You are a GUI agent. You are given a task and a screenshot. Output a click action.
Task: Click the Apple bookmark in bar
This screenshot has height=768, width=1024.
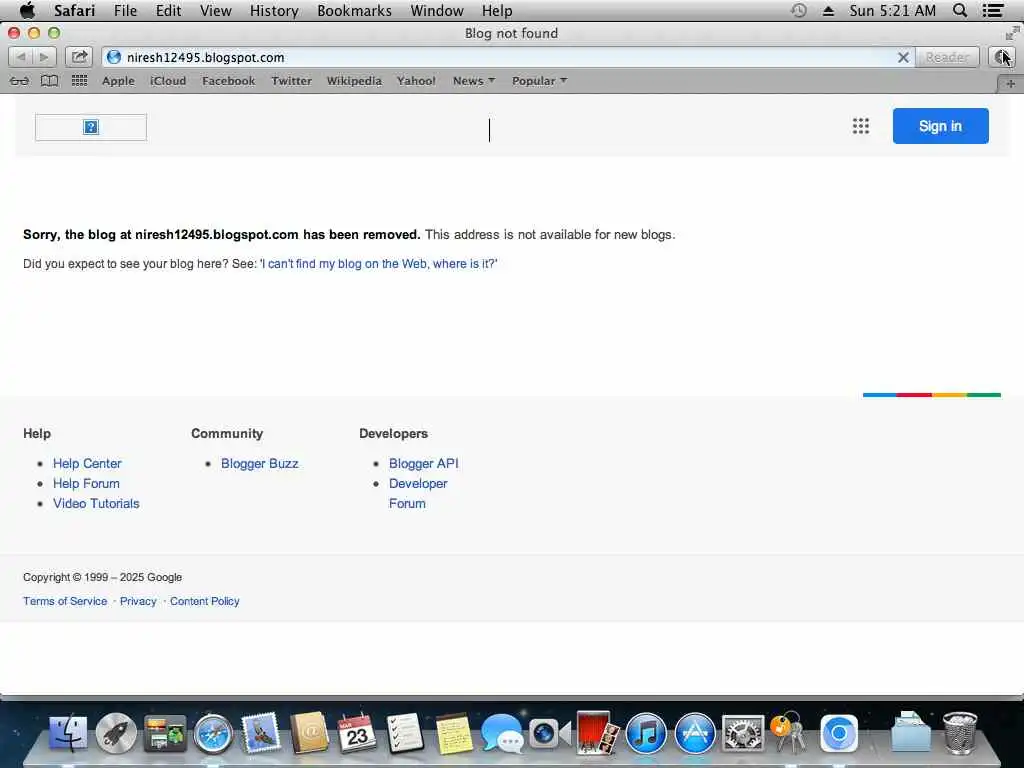tap(118, 81)
